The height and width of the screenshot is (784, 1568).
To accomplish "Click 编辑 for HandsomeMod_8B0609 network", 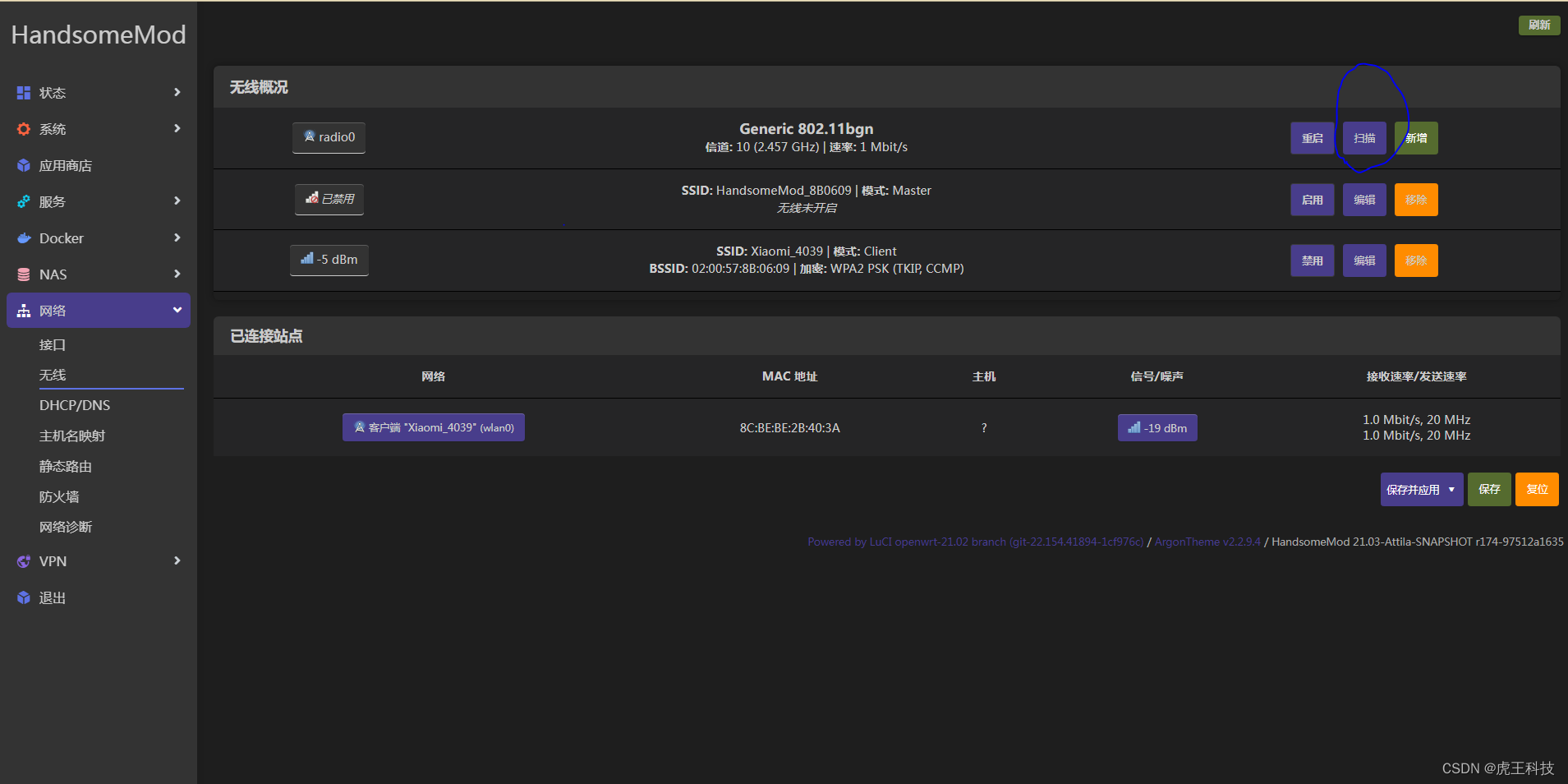I will click(x=1364, y=200).
